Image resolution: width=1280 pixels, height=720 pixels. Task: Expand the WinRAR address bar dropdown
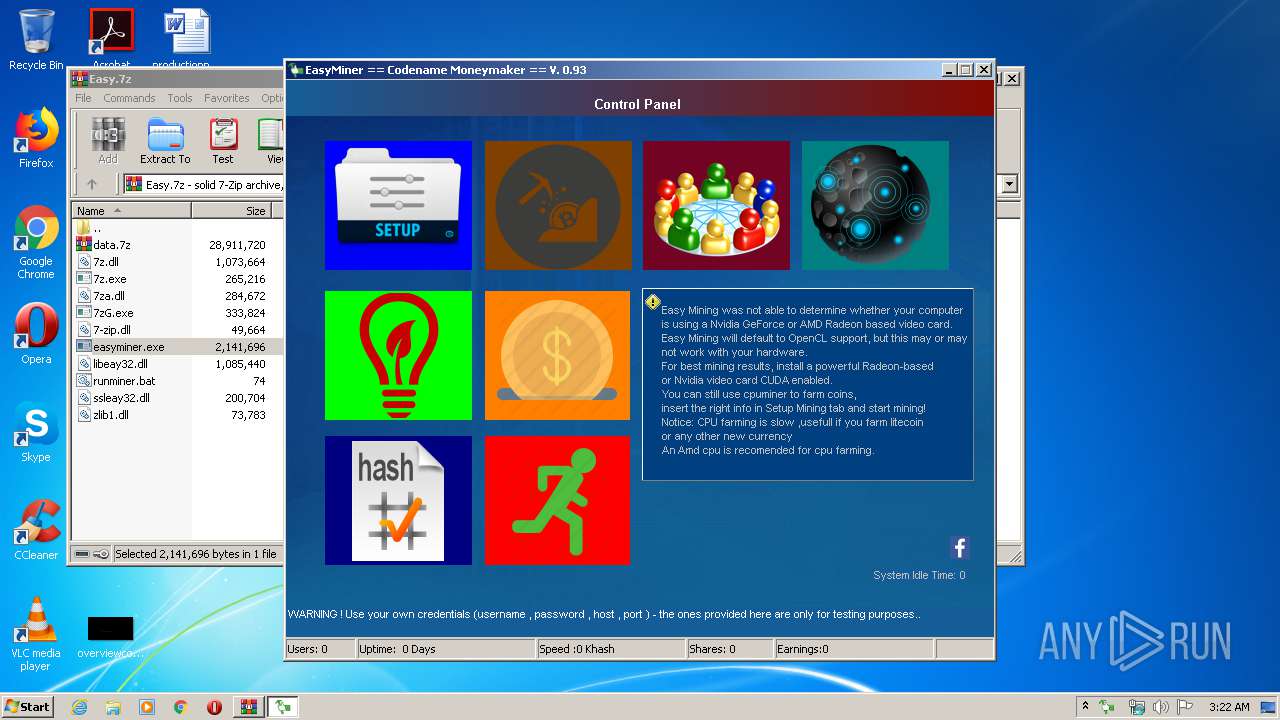click(x=1009, y=184)
